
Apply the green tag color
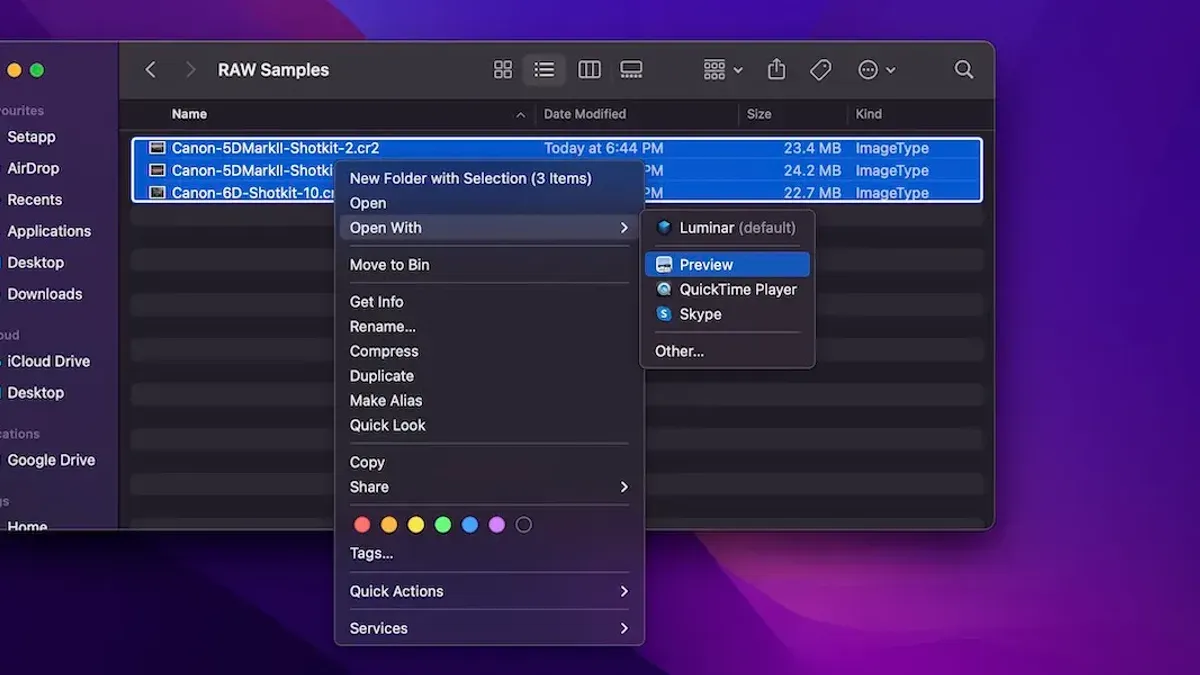point(443,524)
